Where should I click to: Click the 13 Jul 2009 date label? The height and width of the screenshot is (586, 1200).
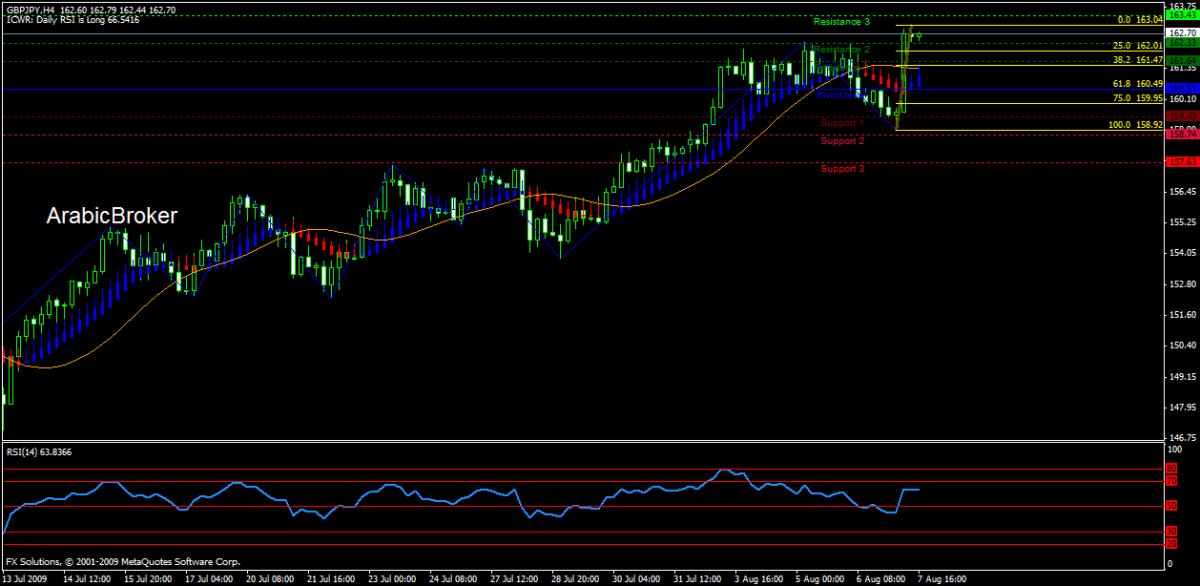(25, 578)
